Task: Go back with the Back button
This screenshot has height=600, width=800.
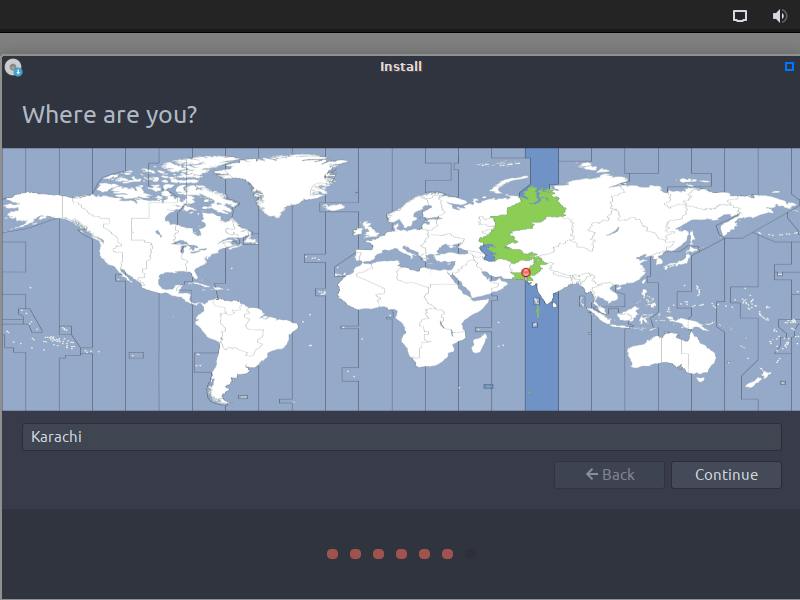Action: pyautogui.click(x=609, y=475)
